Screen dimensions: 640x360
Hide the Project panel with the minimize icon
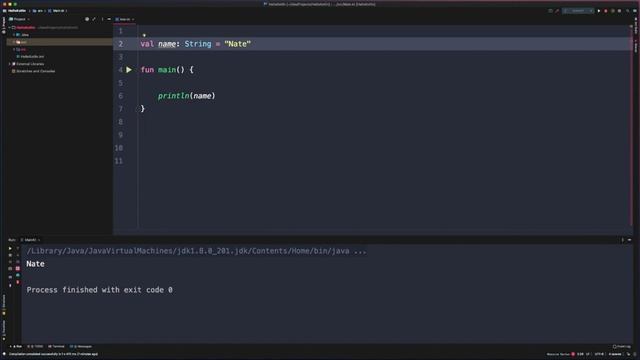point(109,19)
